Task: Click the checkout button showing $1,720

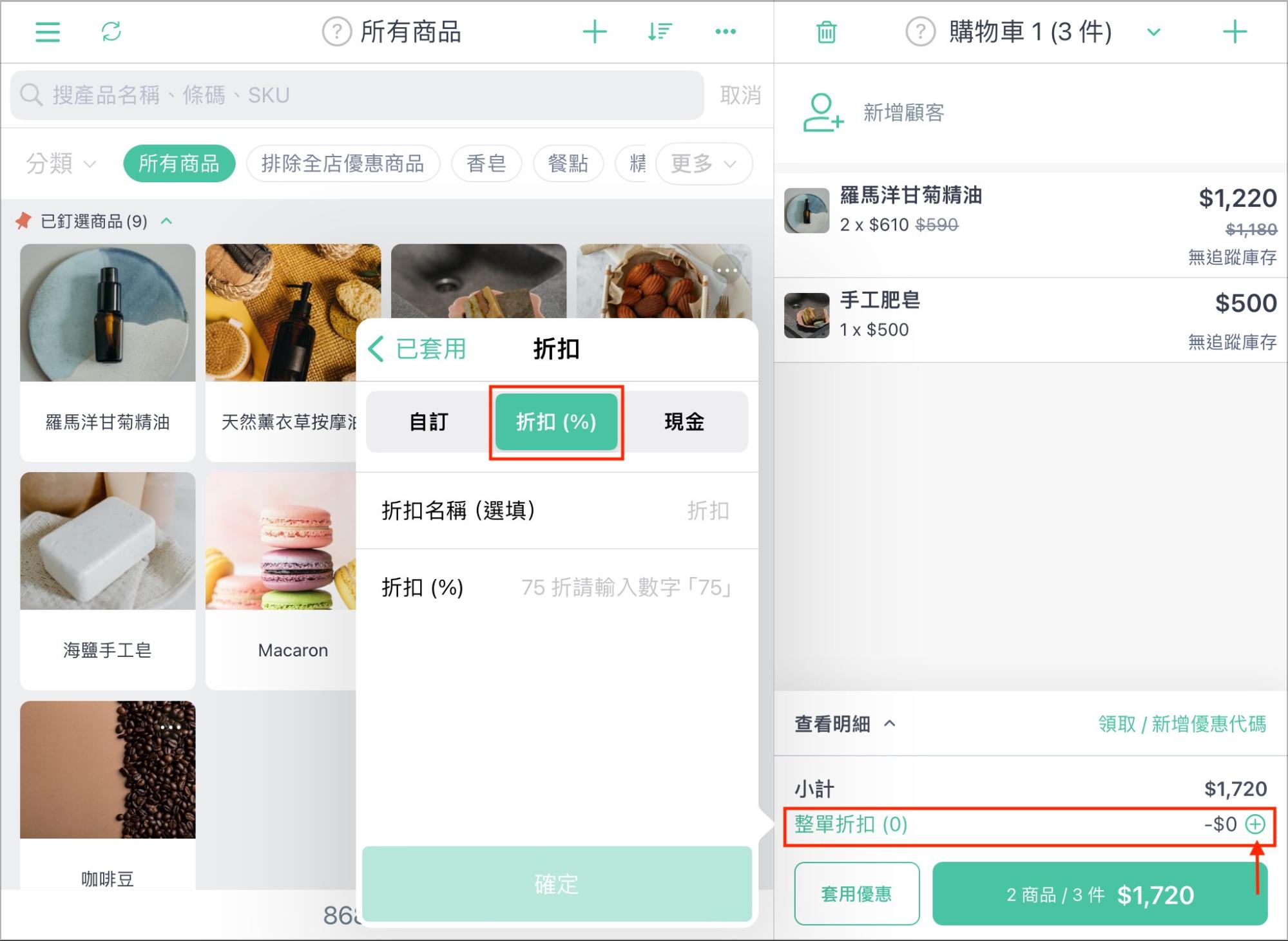Action: coord(1100,894)
